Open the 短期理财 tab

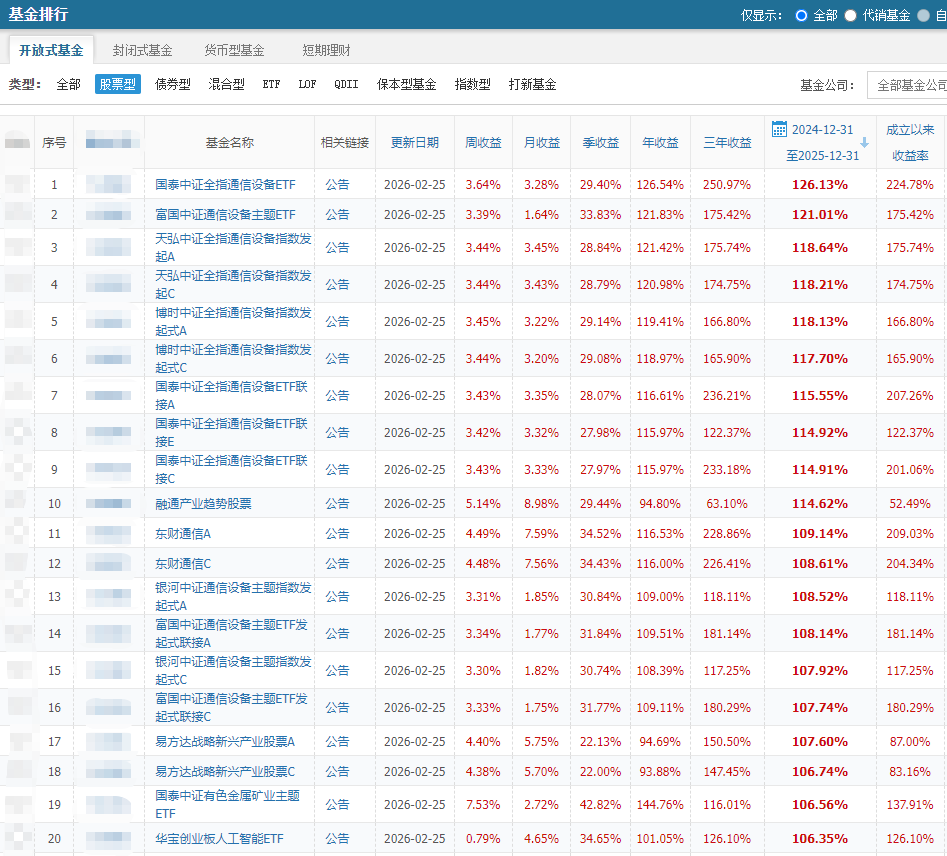(x=326, y=50)
